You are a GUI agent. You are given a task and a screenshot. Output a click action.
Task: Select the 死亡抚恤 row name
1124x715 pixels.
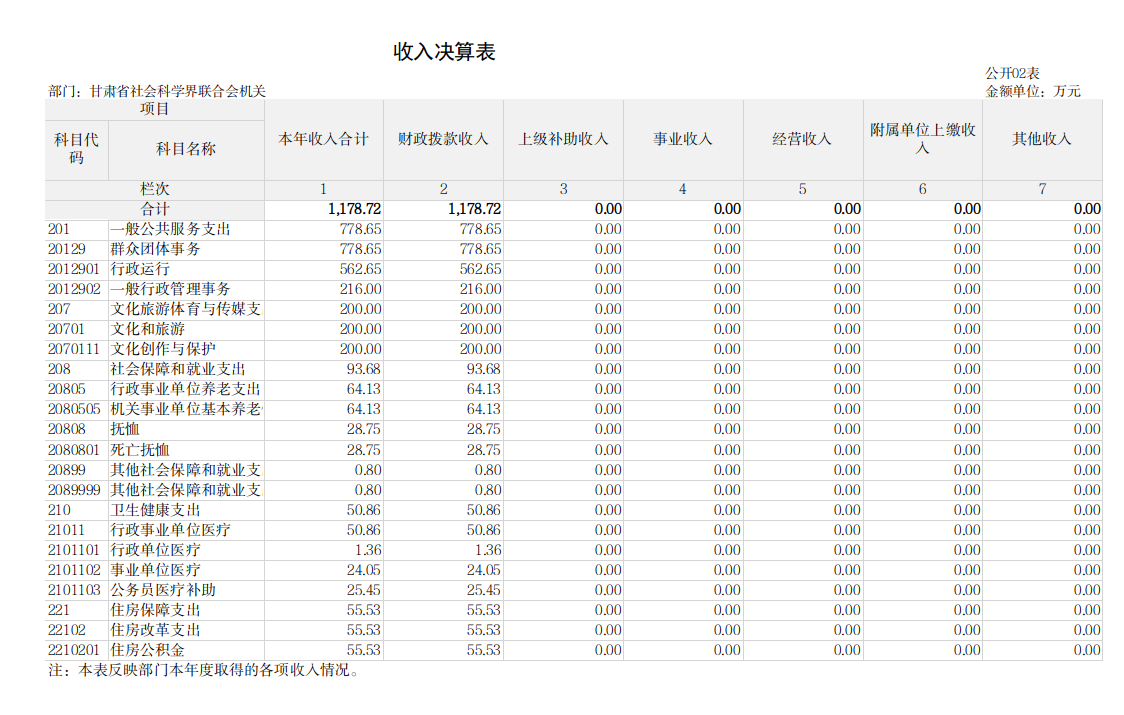point(140,450)
